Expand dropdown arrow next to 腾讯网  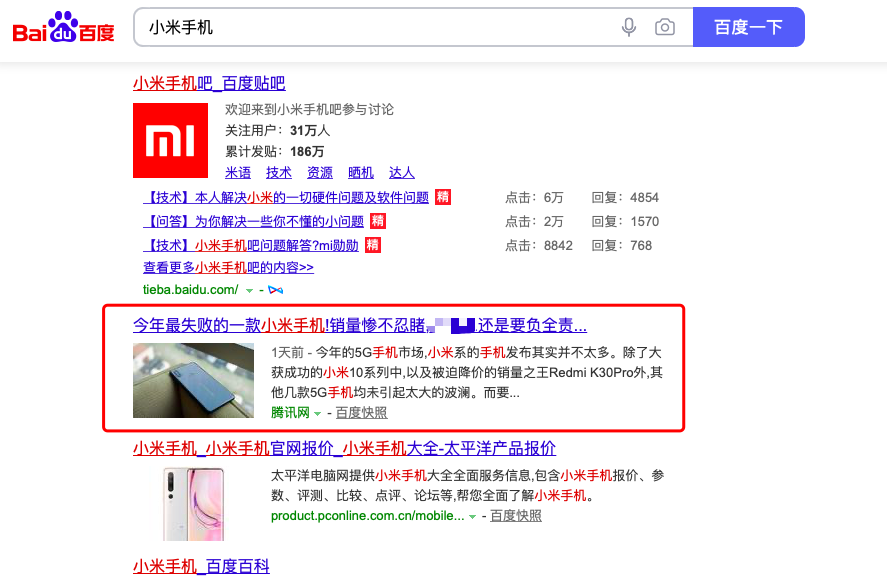pyautogui.click(x=317, y=414)
